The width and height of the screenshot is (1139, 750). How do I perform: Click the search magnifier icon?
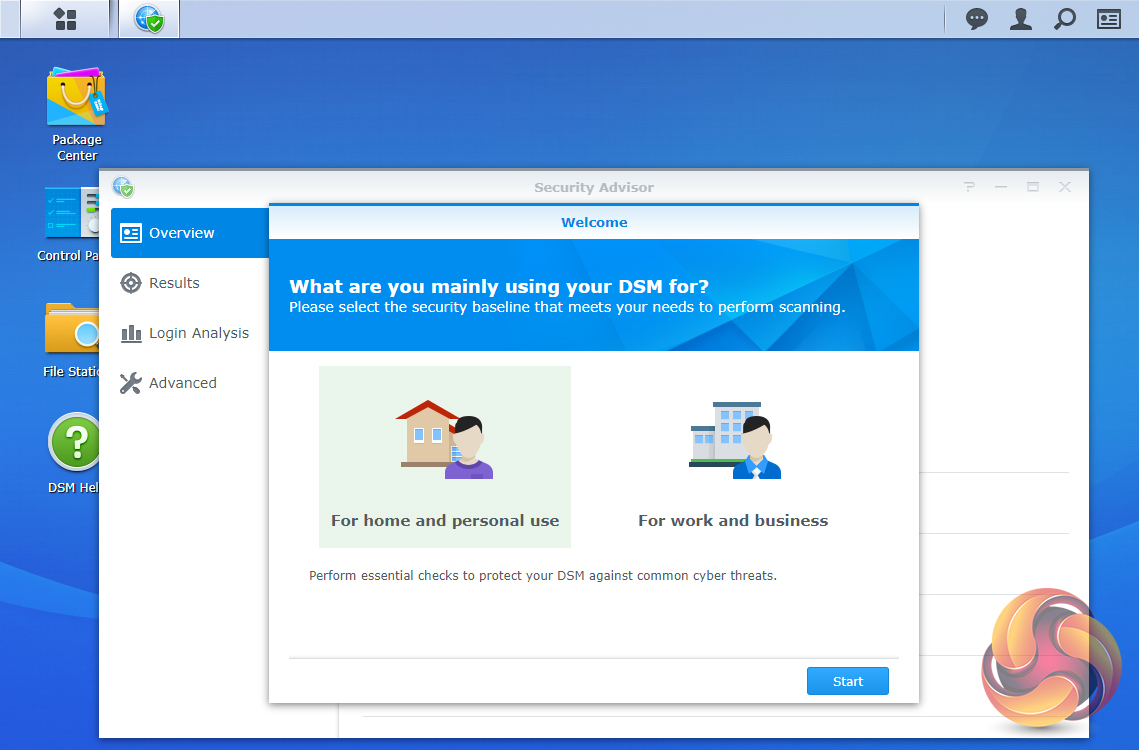(x=1064, y=19)
